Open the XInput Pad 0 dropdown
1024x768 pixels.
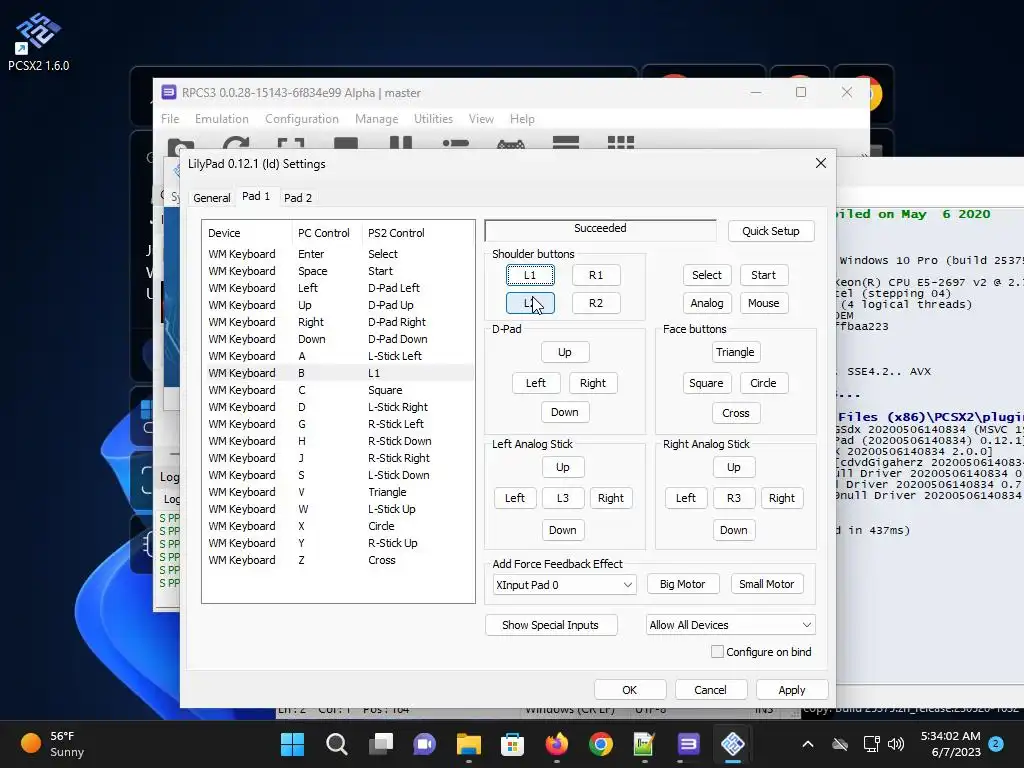coord(564,584)
